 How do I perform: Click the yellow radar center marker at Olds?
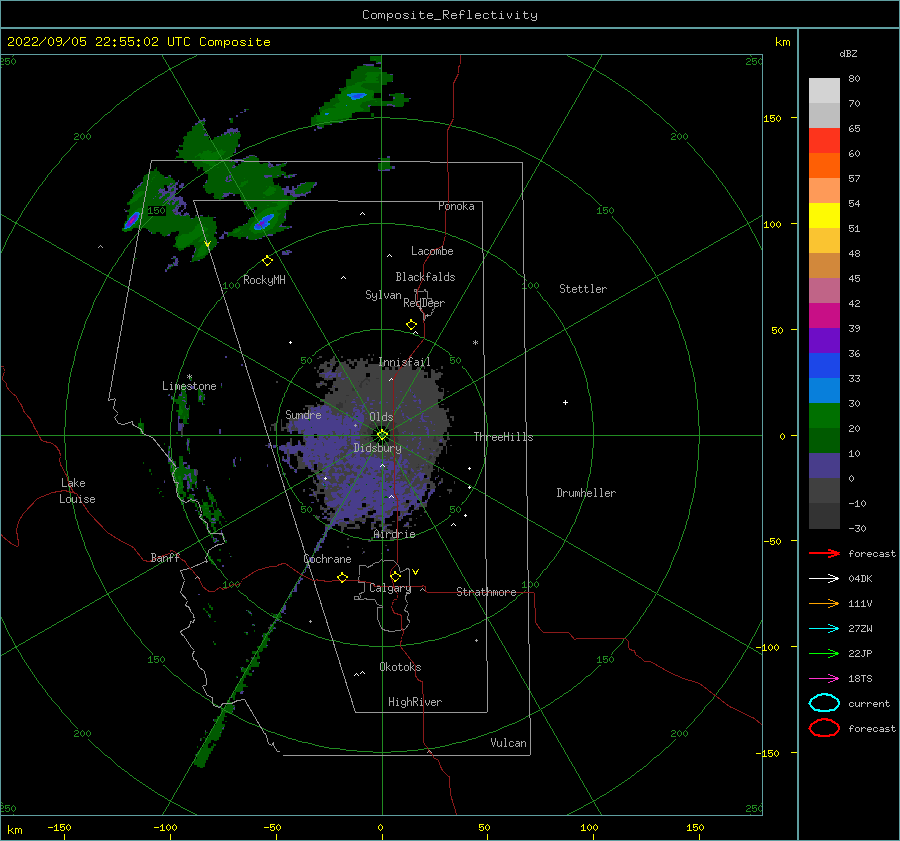tap(382, 435)
